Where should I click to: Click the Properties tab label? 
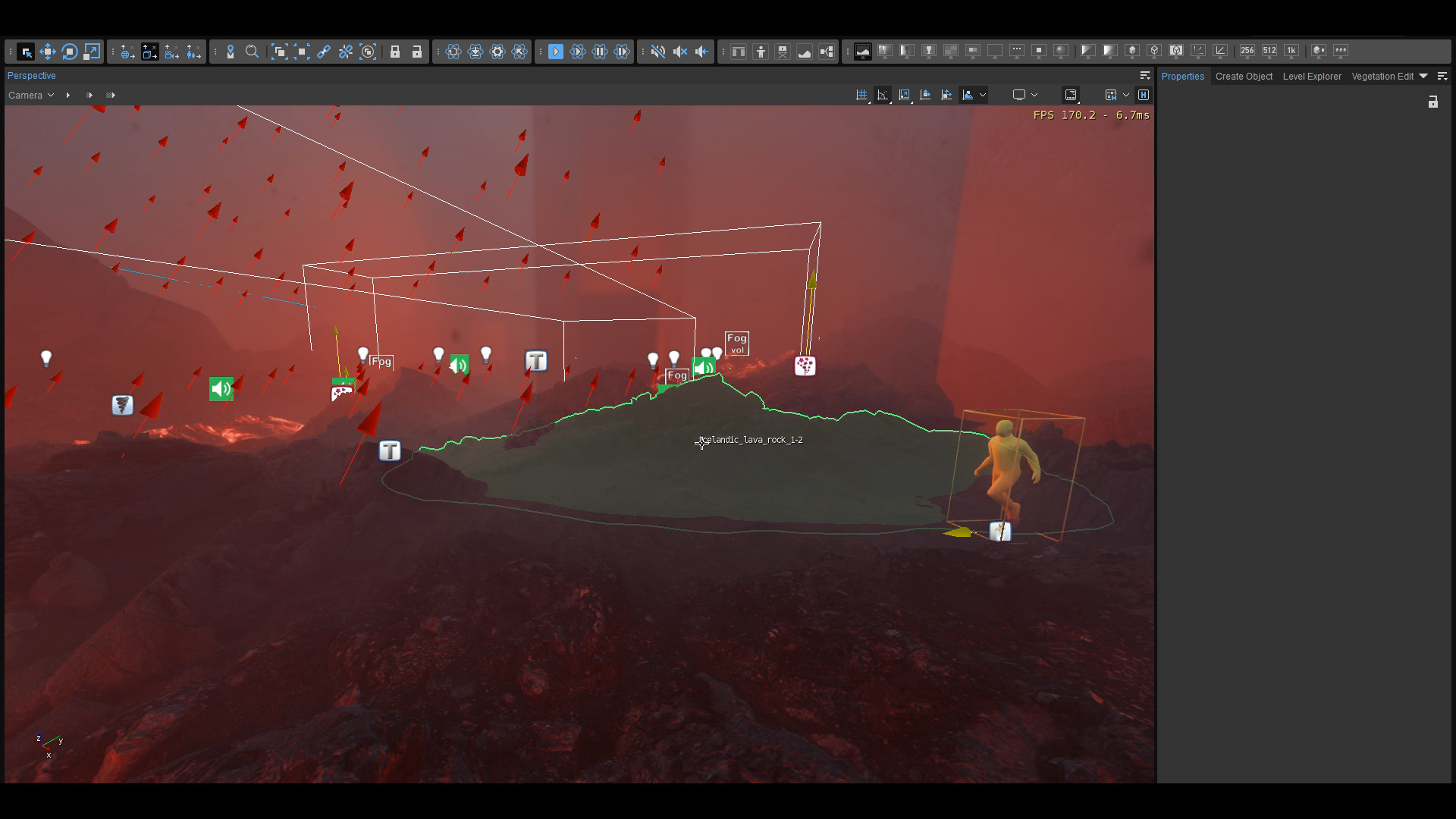click(x=1183, y=76)
